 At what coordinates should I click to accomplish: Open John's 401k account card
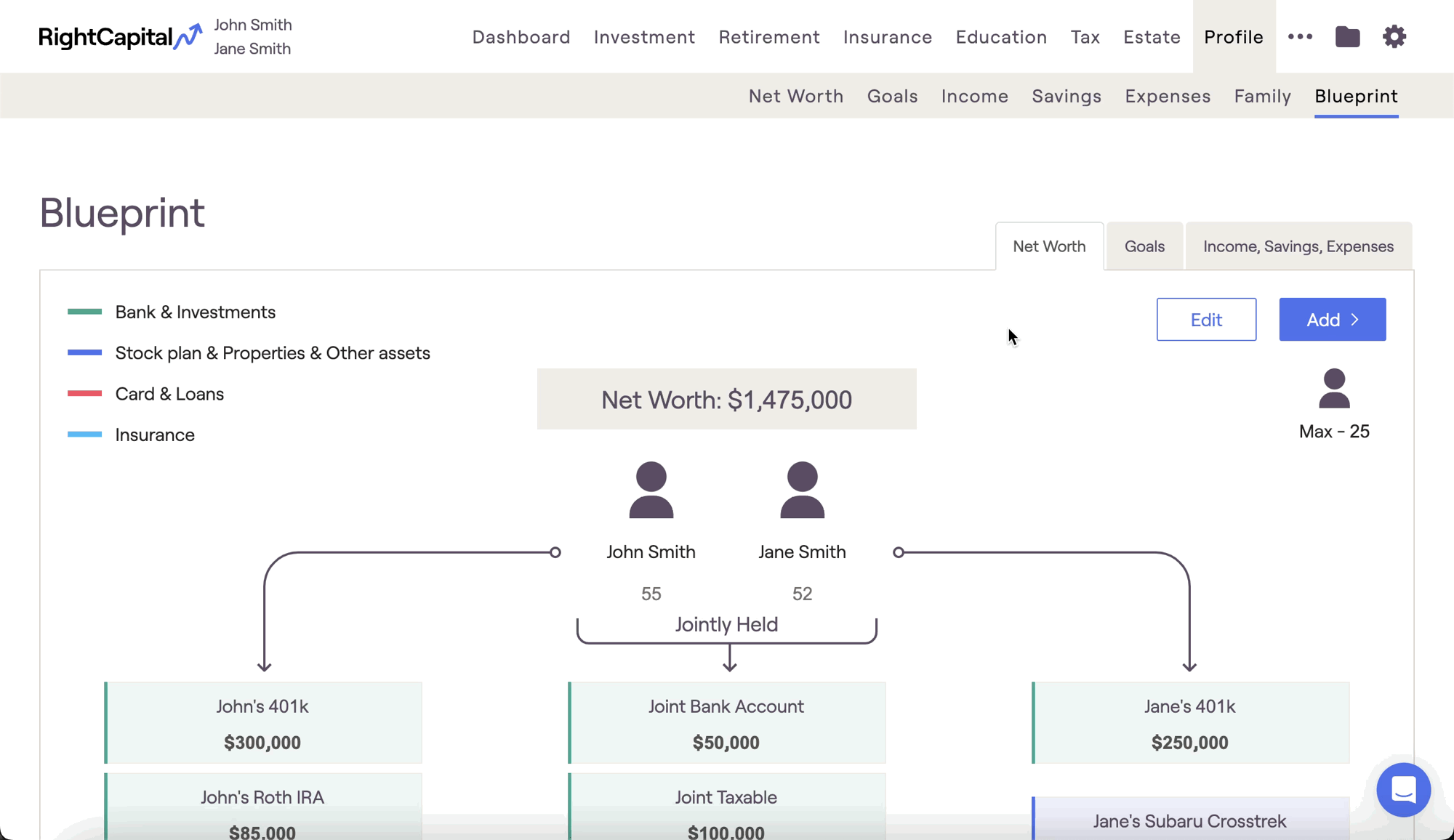coord(262,723)
